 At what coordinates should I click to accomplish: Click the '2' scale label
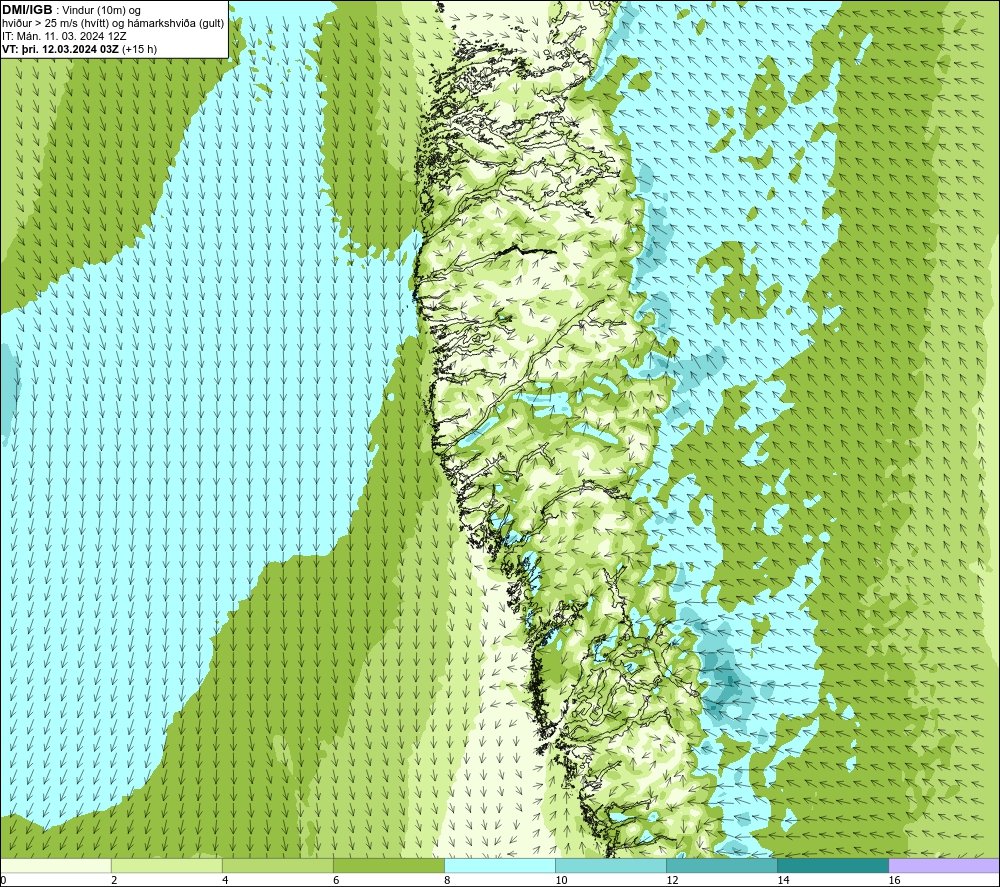point(114,880)
